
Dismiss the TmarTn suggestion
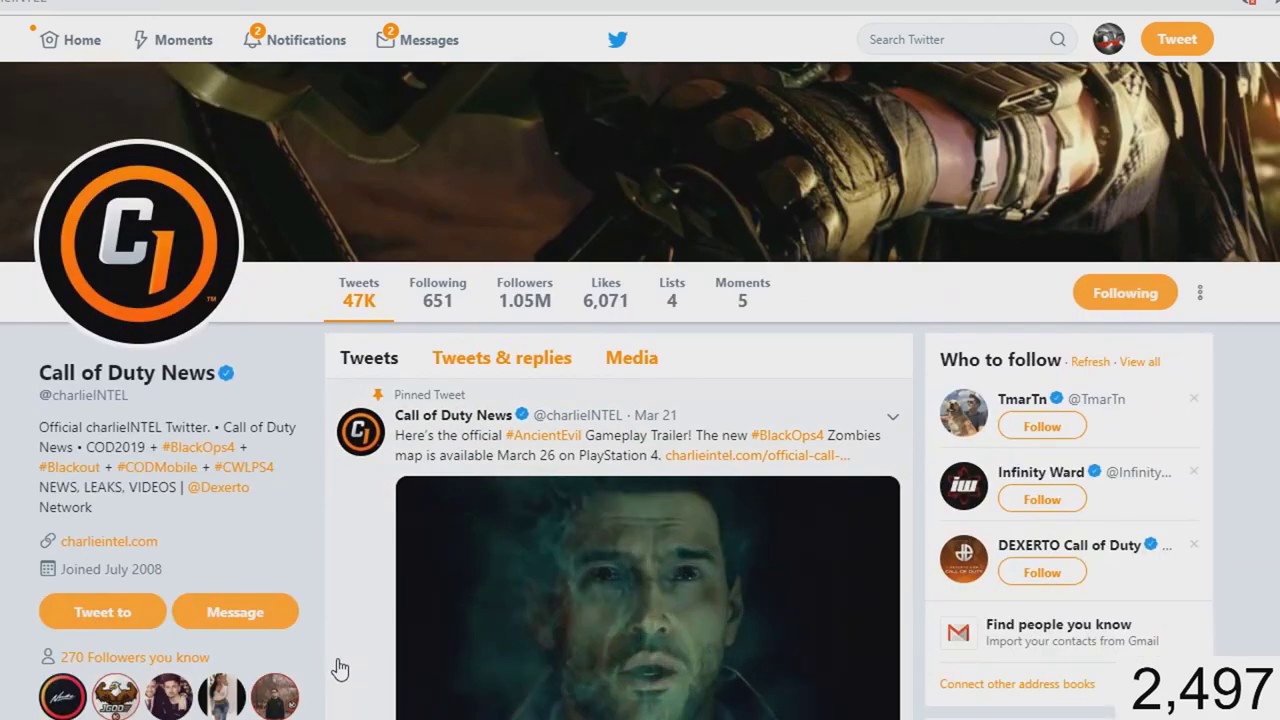(x=1194, y=398)
